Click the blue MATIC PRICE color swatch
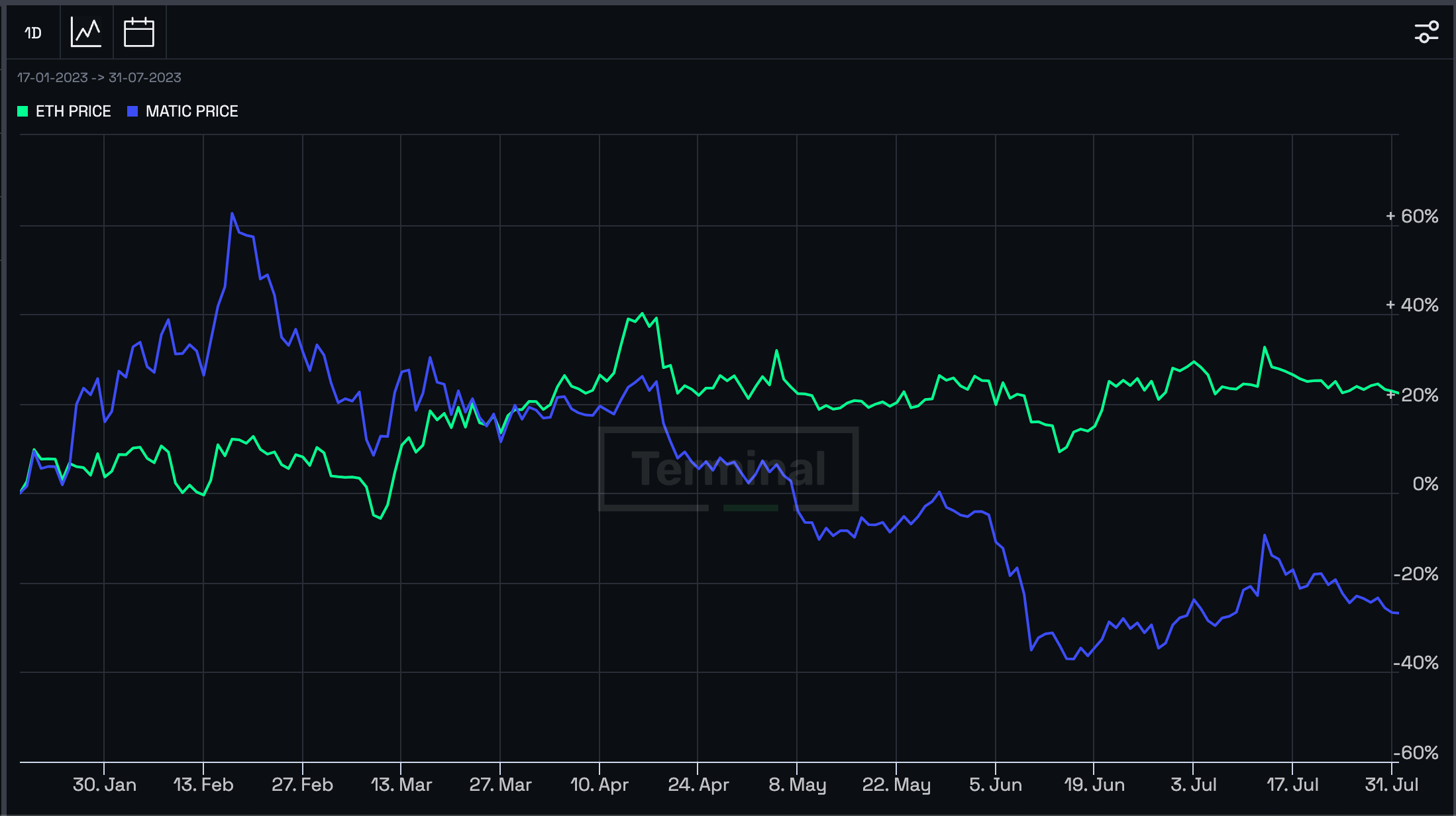 [132, 111]
